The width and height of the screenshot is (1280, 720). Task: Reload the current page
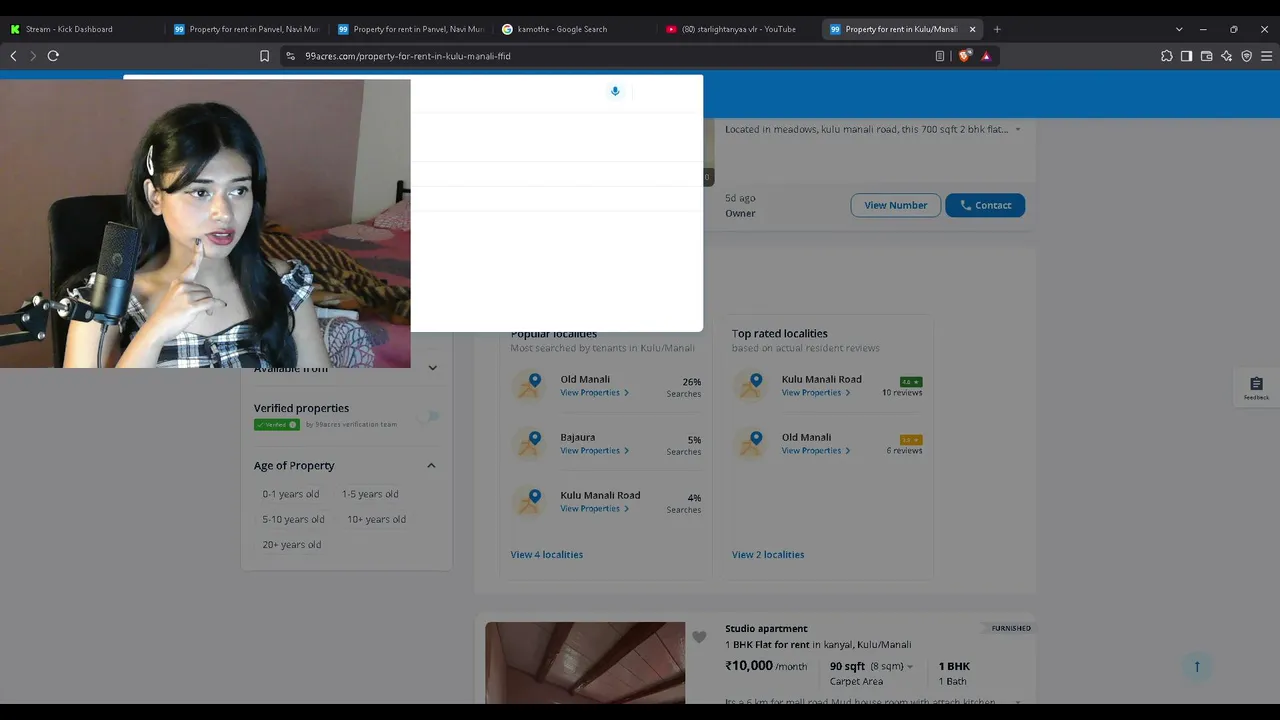53,56
